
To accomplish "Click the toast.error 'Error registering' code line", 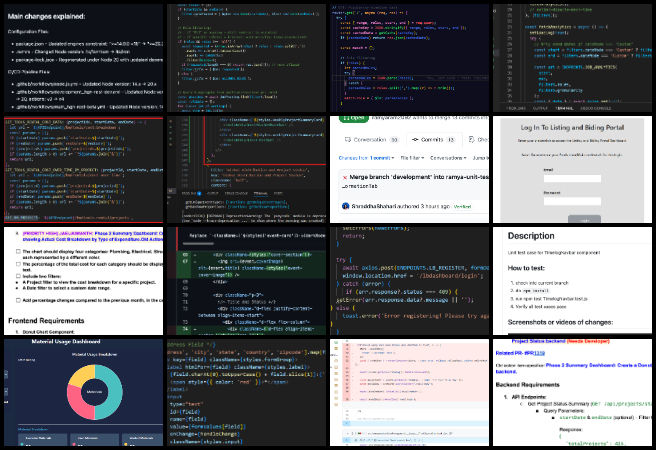I will (x=415, y=316).
